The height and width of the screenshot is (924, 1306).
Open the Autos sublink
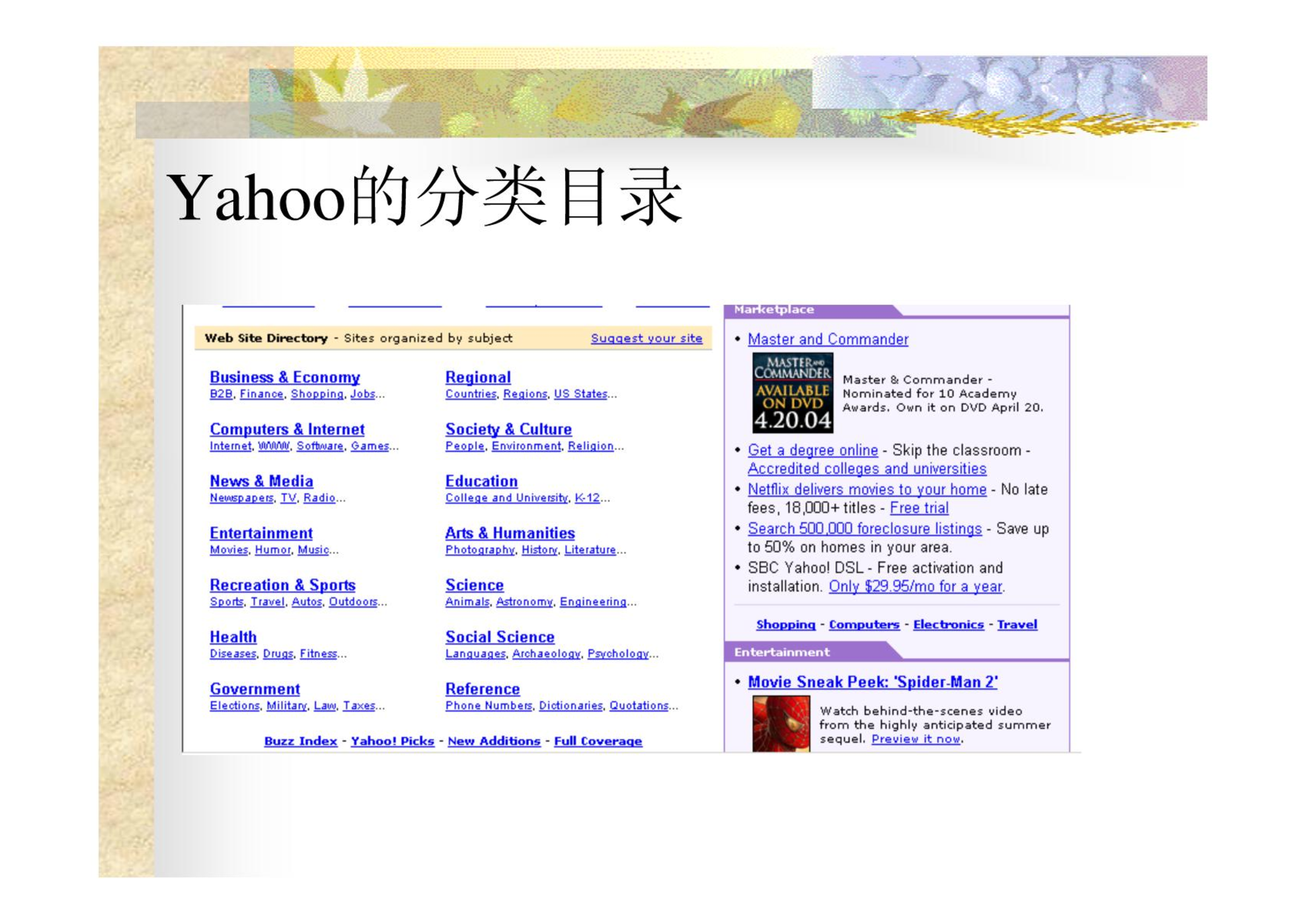[307, 602]
